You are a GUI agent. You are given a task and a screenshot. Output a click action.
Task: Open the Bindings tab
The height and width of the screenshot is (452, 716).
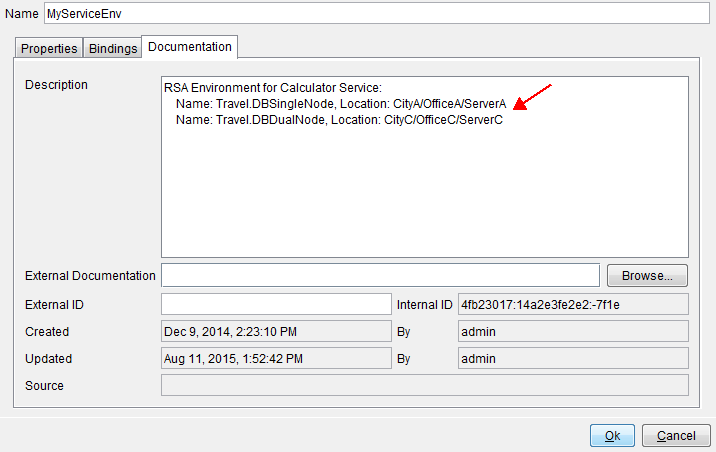point(113,48)
